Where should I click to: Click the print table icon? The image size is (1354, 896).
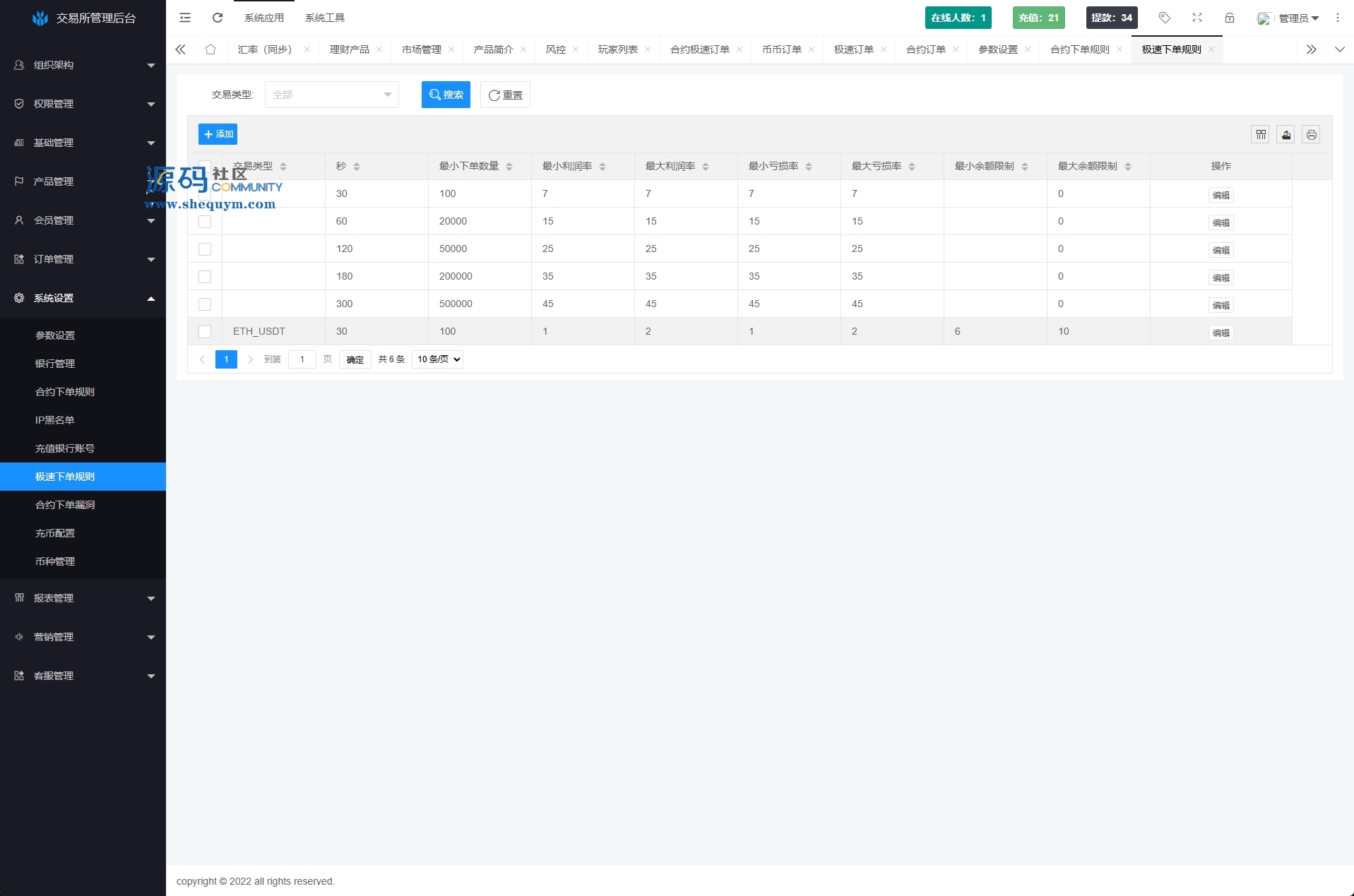1312,134
